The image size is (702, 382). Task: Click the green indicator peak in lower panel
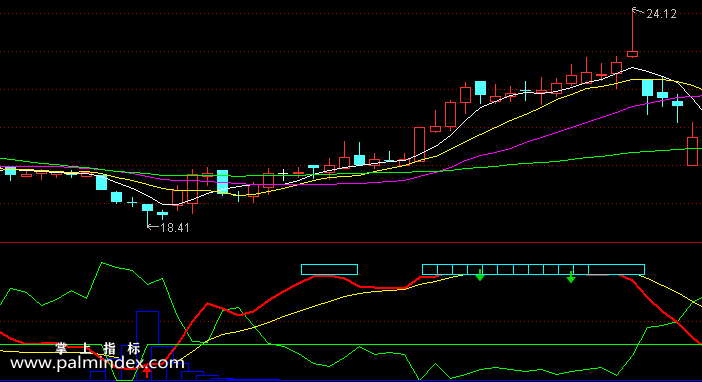pyautogui.click(x=103, y=263)
